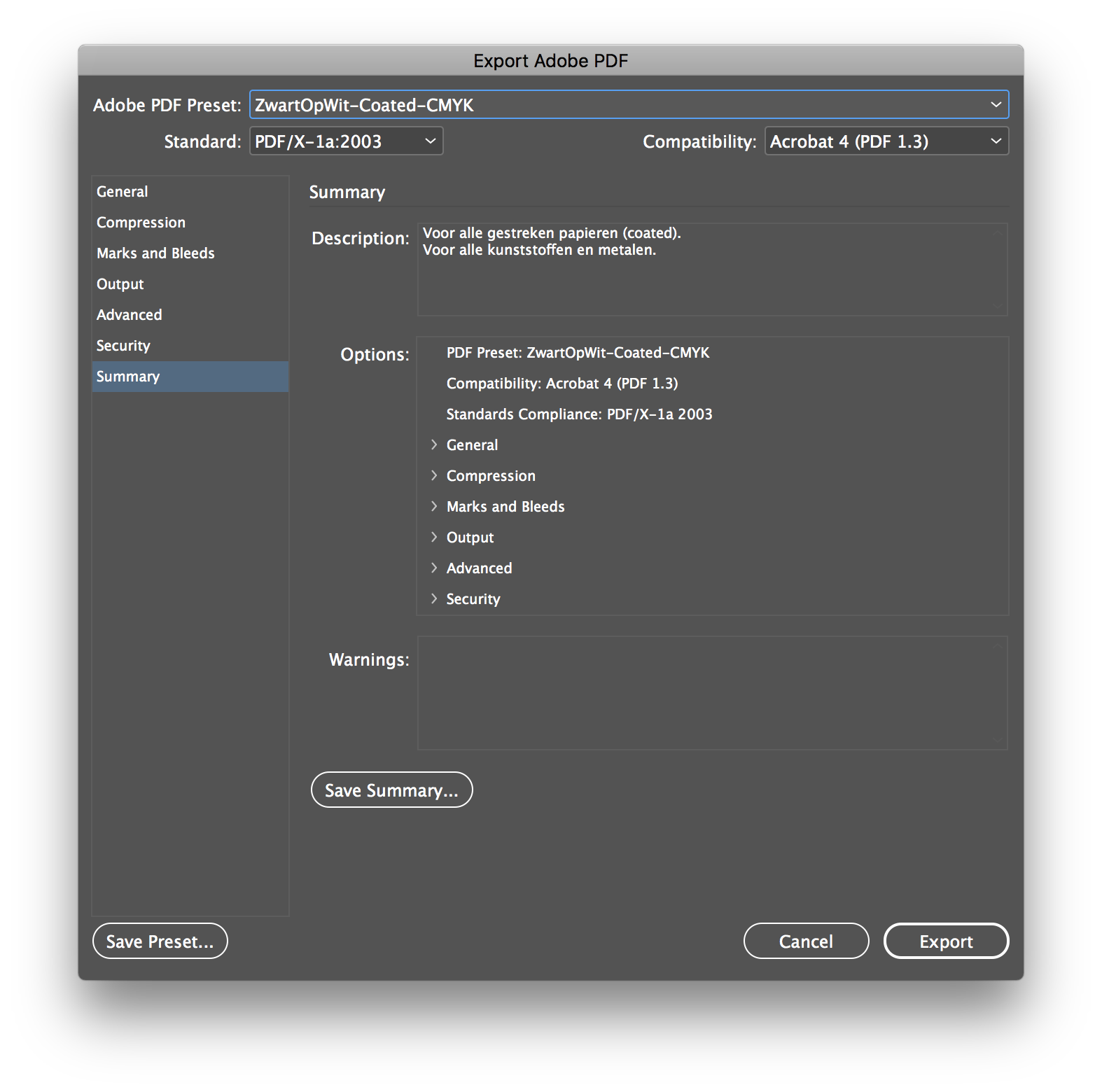
Task: Cancel the PDF export dialog
Action: point(807,941)
